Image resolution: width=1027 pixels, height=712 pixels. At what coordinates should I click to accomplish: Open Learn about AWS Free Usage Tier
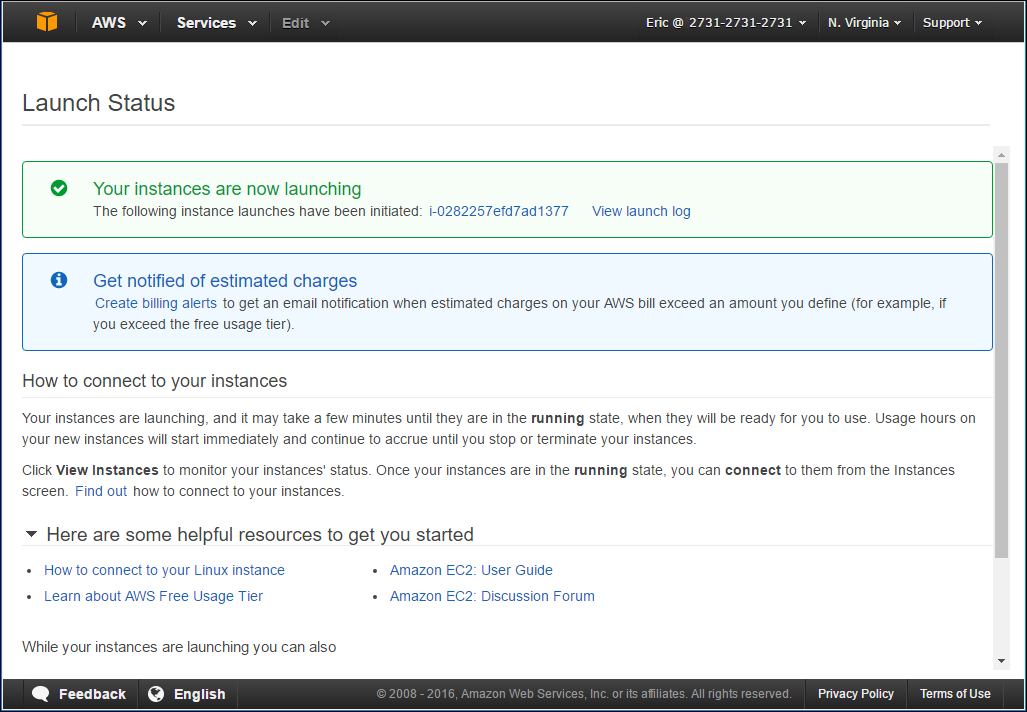pos(153,596)
